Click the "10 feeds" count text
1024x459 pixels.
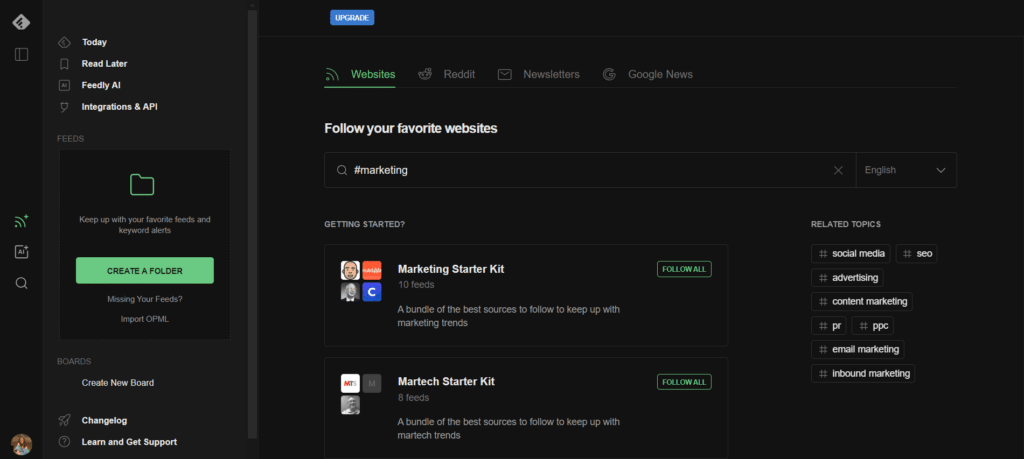coord(416,285)
